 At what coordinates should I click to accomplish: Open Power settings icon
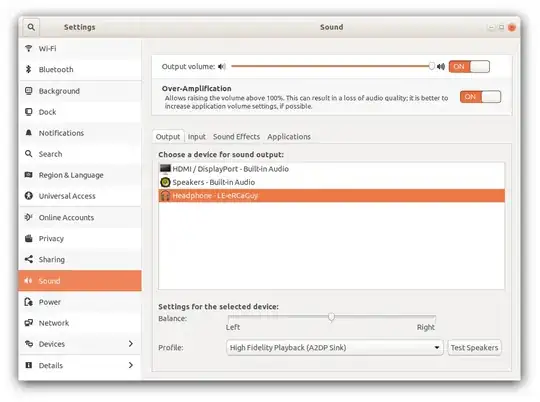[x=29, y=302]
